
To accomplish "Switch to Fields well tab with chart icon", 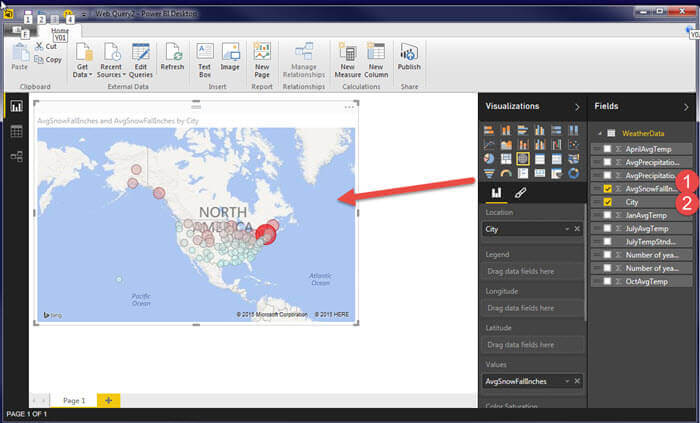I will 496,193.
